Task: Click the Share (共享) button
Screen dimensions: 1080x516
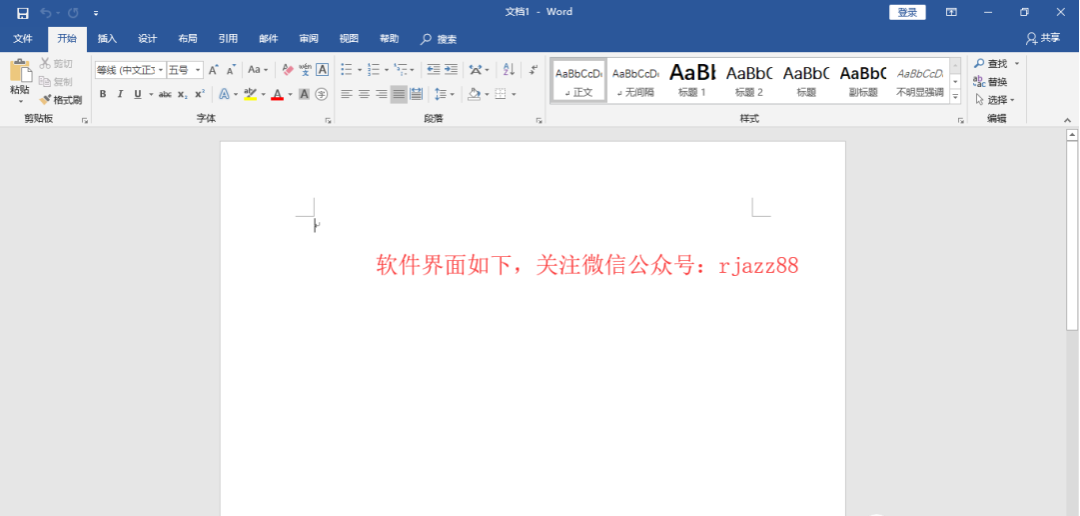Action: [1043, 38]
